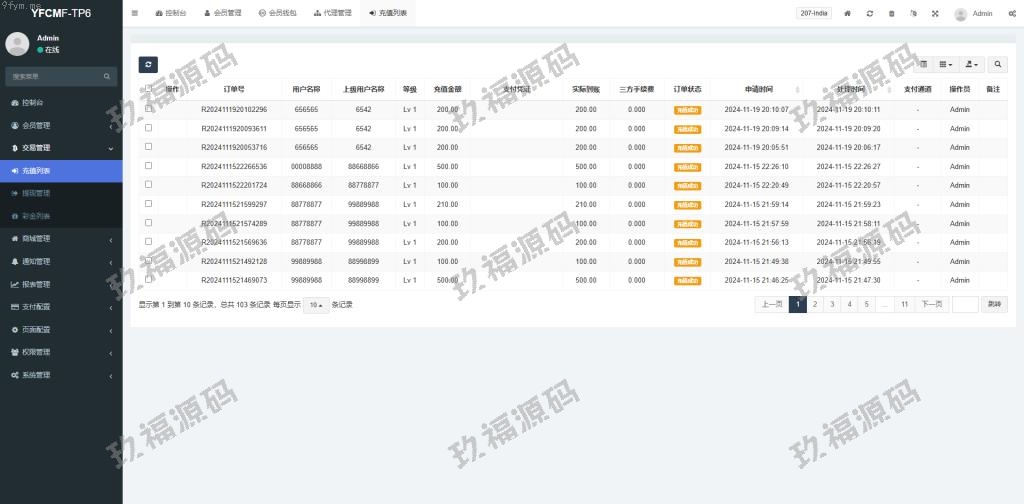Toggle the table card view icon
The height and width of the screenshot is (504, 1024).
pos(923,64)
